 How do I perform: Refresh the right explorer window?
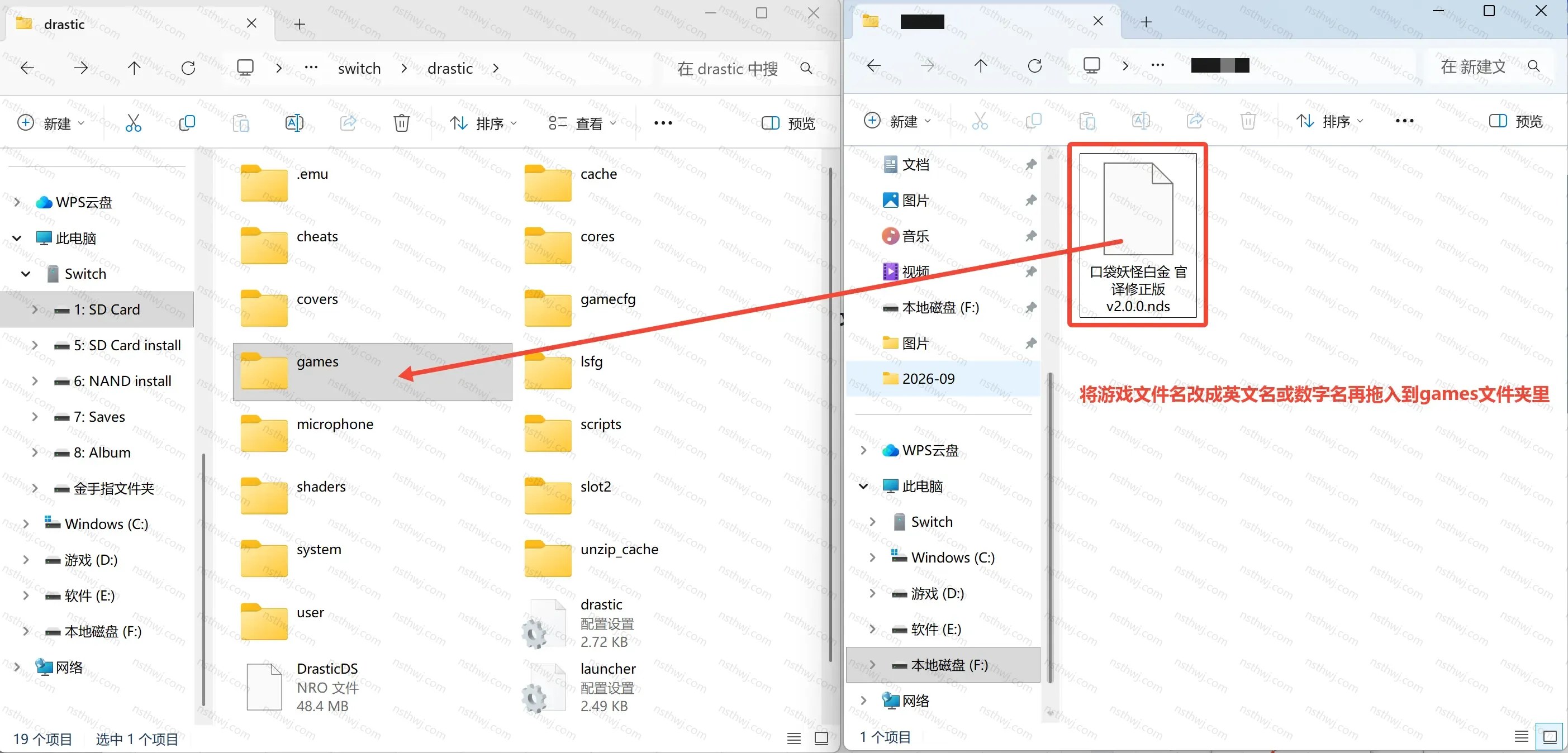1035,66
